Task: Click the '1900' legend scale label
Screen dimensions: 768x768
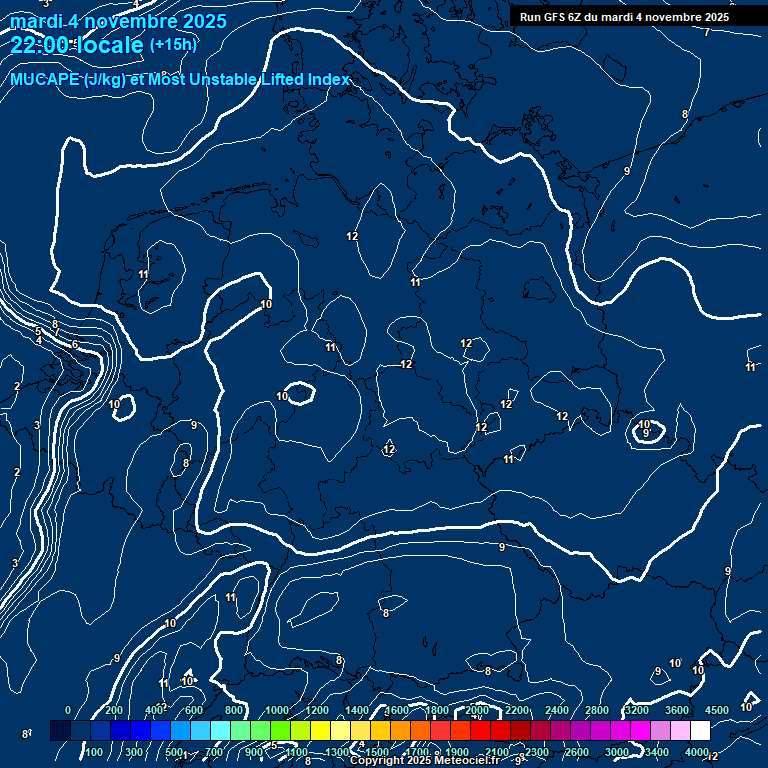Action: [x=456, y=752]
